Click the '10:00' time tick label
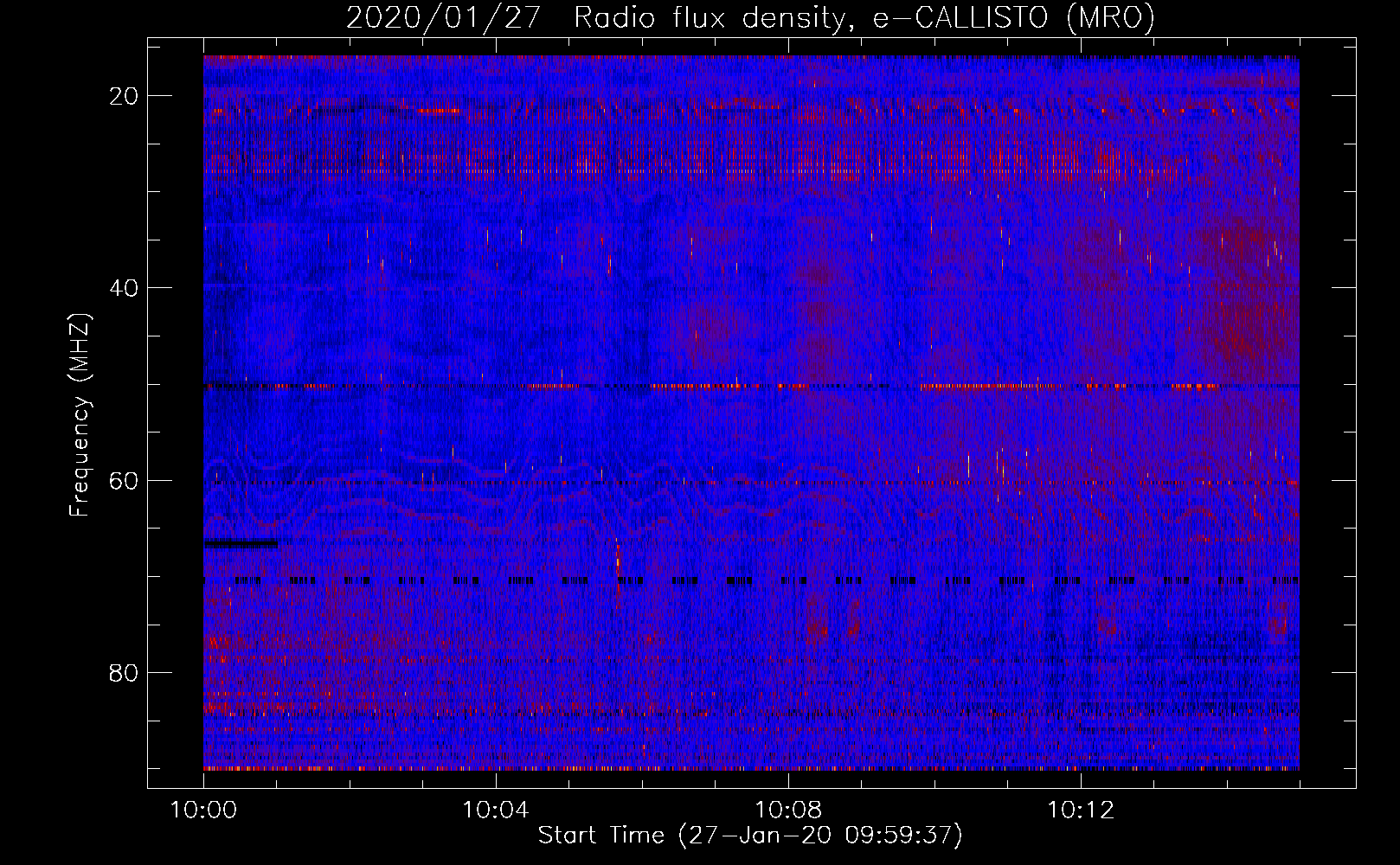 pyautogui.click(x=203, y=811)
